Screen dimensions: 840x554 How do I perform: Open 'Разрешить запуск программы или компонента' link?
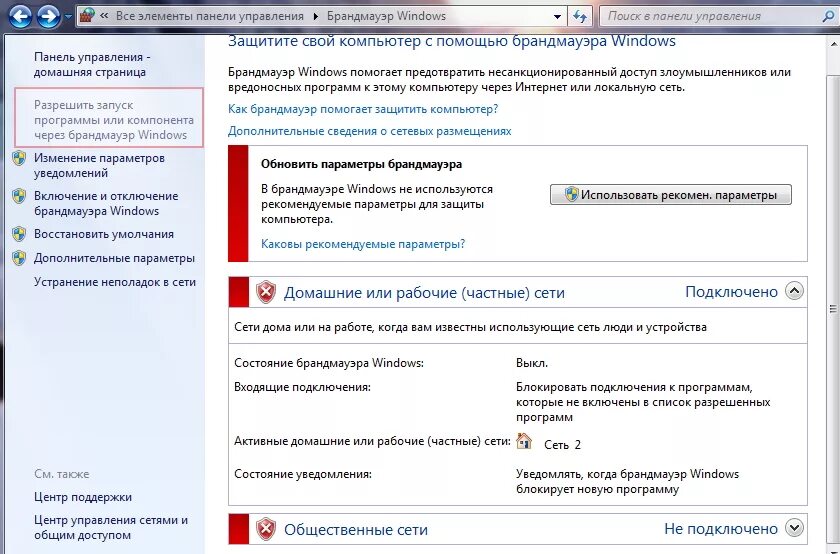[114, 119]
